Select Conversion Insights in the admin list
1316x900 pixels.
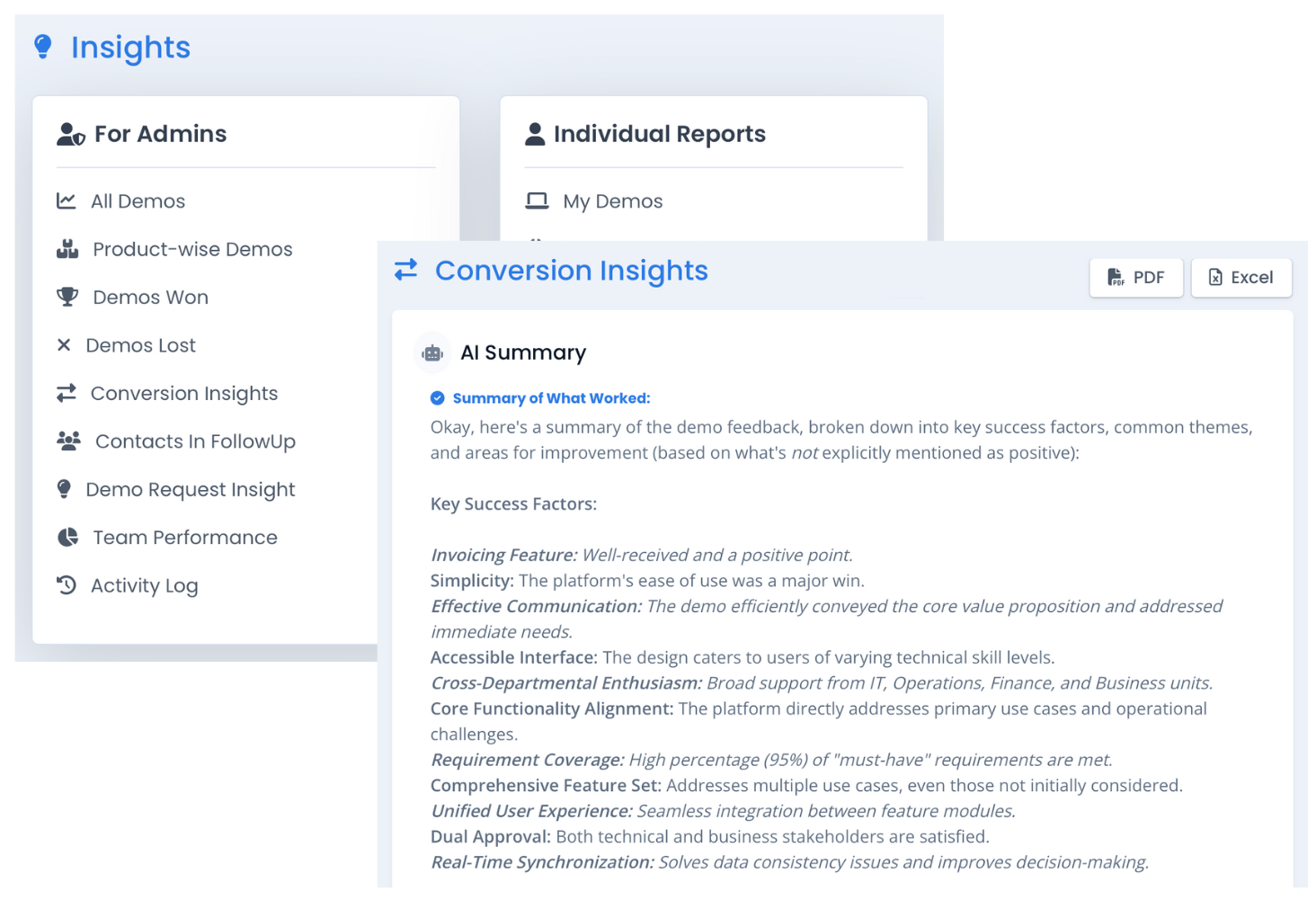pyautogui.click(x=183, y=394)
